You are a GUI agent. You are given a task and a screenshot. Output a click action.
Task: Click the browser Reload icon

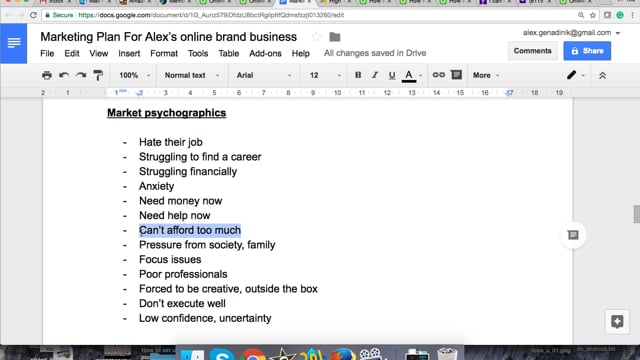pyautogui.click(x=33, y=15)
